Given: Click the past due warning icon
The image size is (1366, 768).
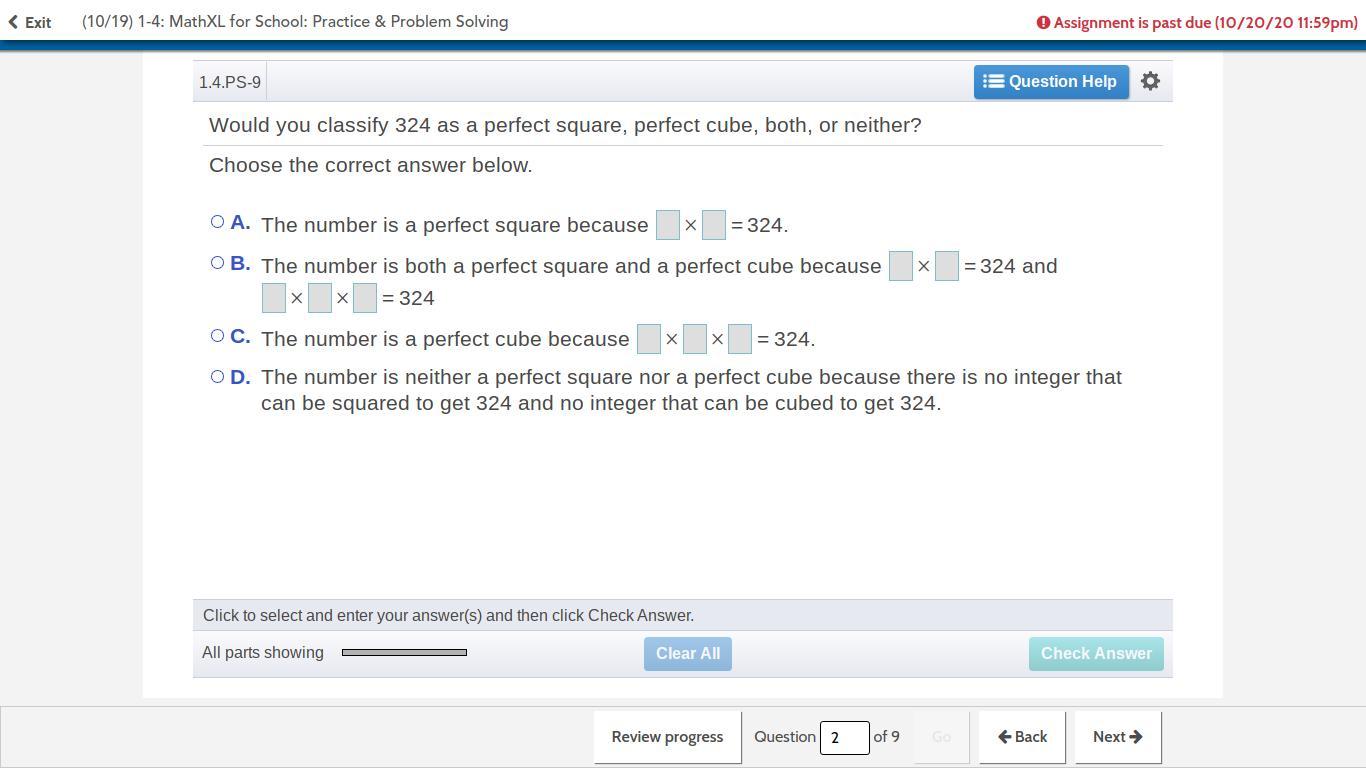Looking at the screenshot, I should (x=1043, y=23).
